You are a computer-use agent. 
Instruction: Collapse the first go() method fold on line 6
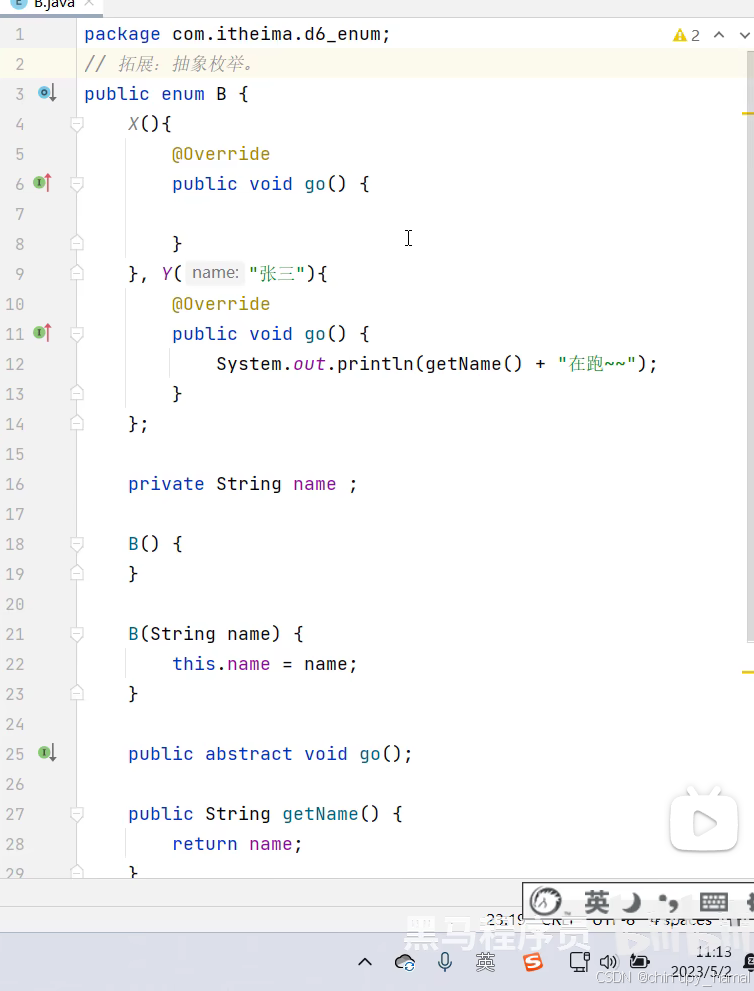[x=76, y=184]
